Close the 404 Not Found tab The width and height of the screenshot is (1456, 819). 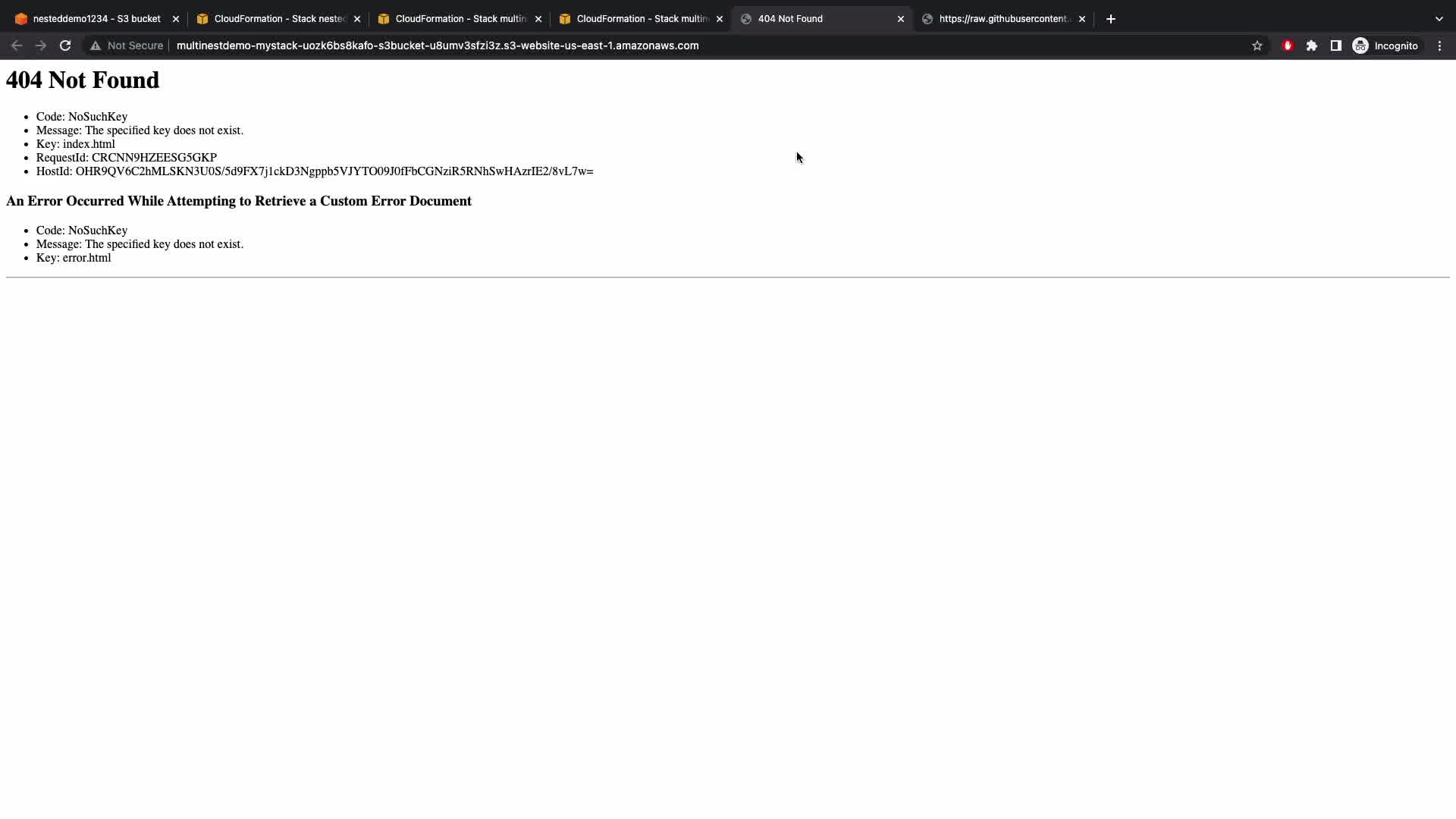pos(901,19)
